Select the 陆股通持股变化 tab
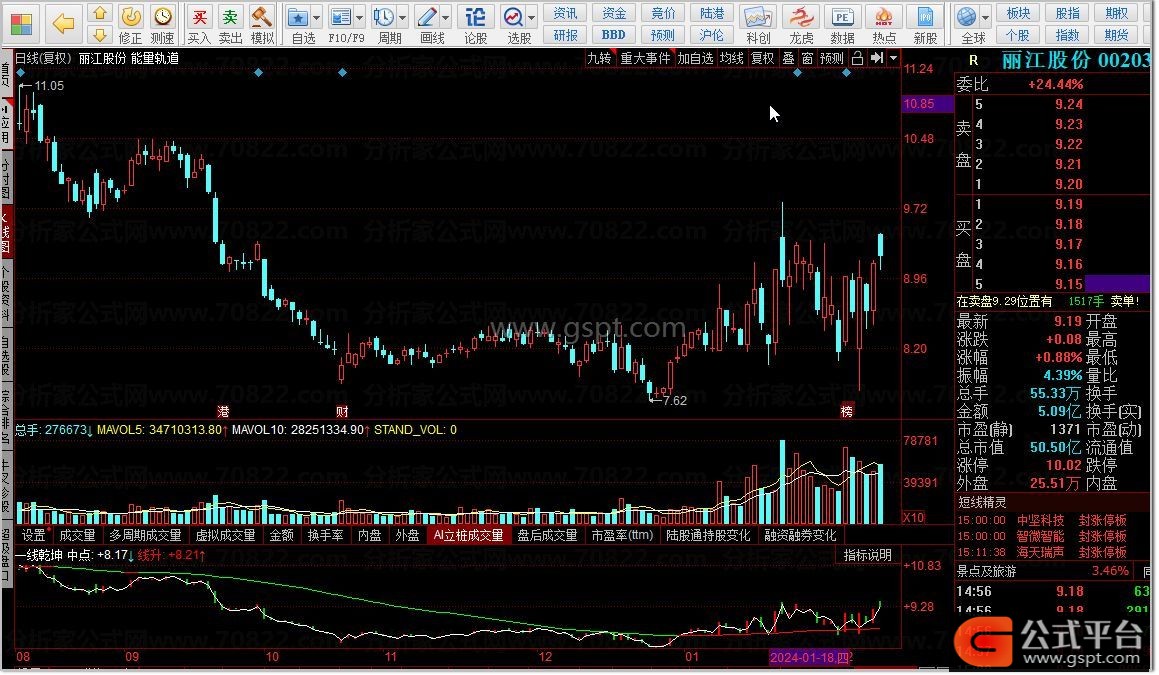Viewport: 1159px width, 675px height. (707, 535)
